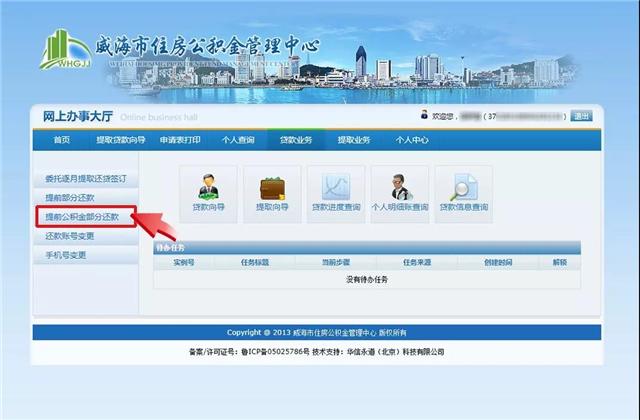Open the 提取向导 wallet icon
This screenshot has width=640, height=420.
click(272, 194)
